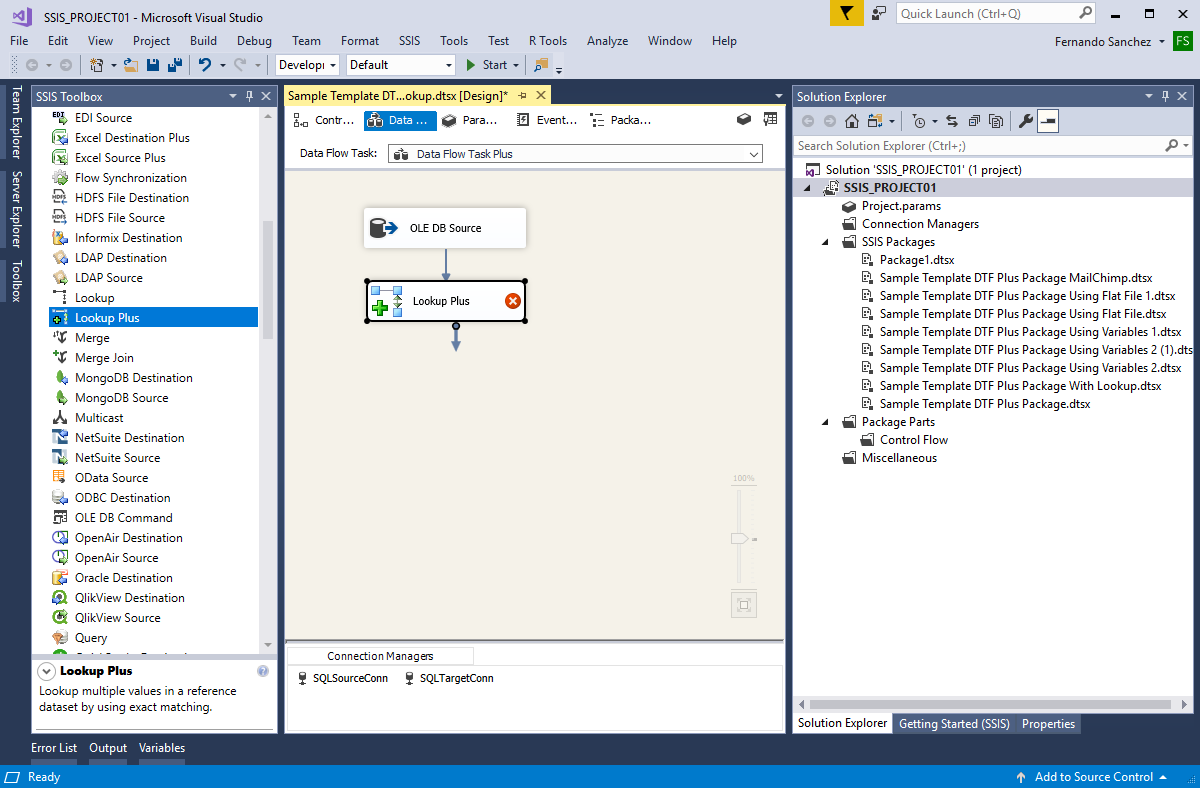Image resolution: width=1200 pixels, height=788 pixels.
Task: Click Collapse All icon in Solution Explorer
Action: [973, 121]
